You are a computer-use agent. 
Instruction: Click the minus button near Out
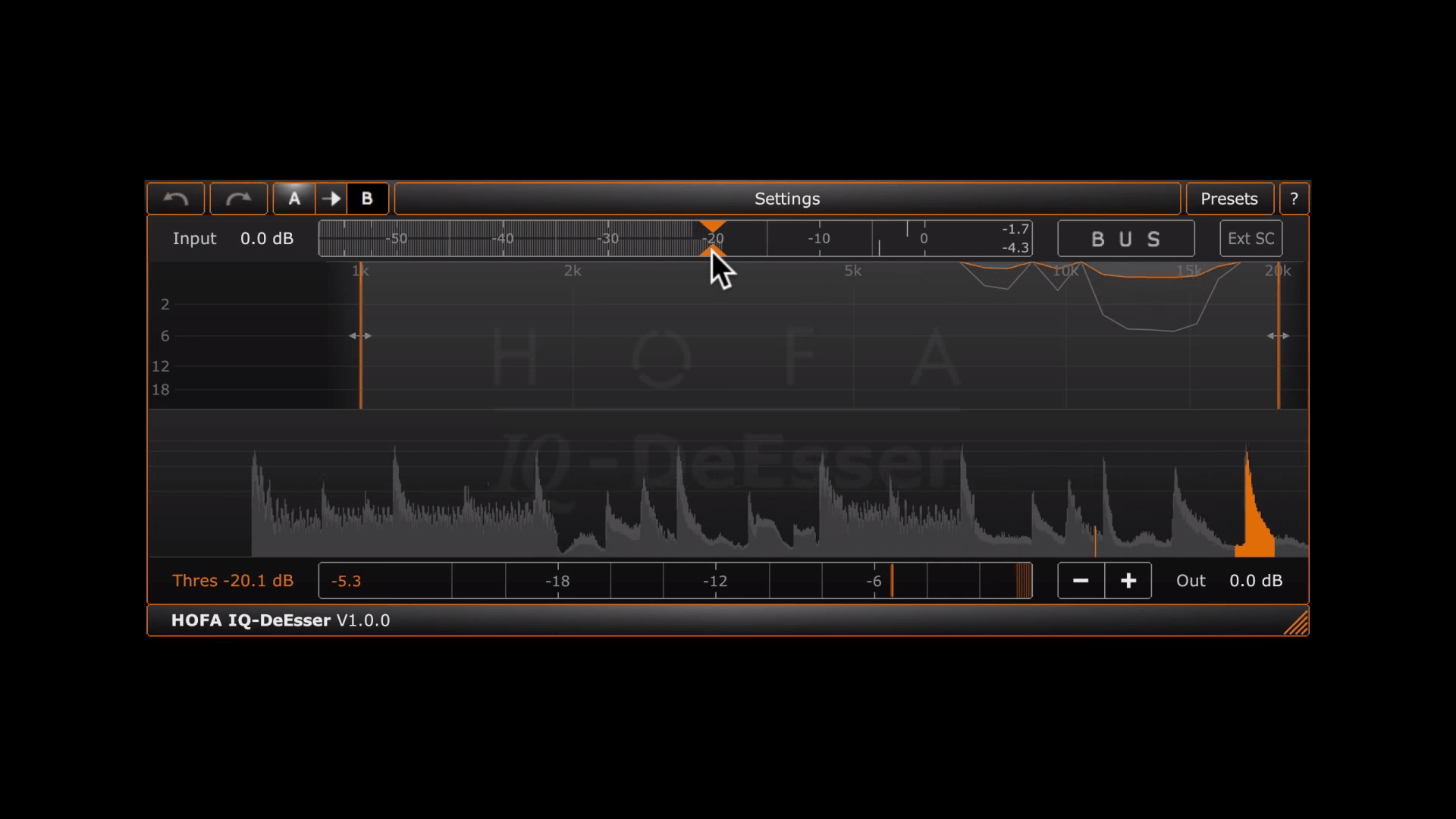[x=1081, y=581]
